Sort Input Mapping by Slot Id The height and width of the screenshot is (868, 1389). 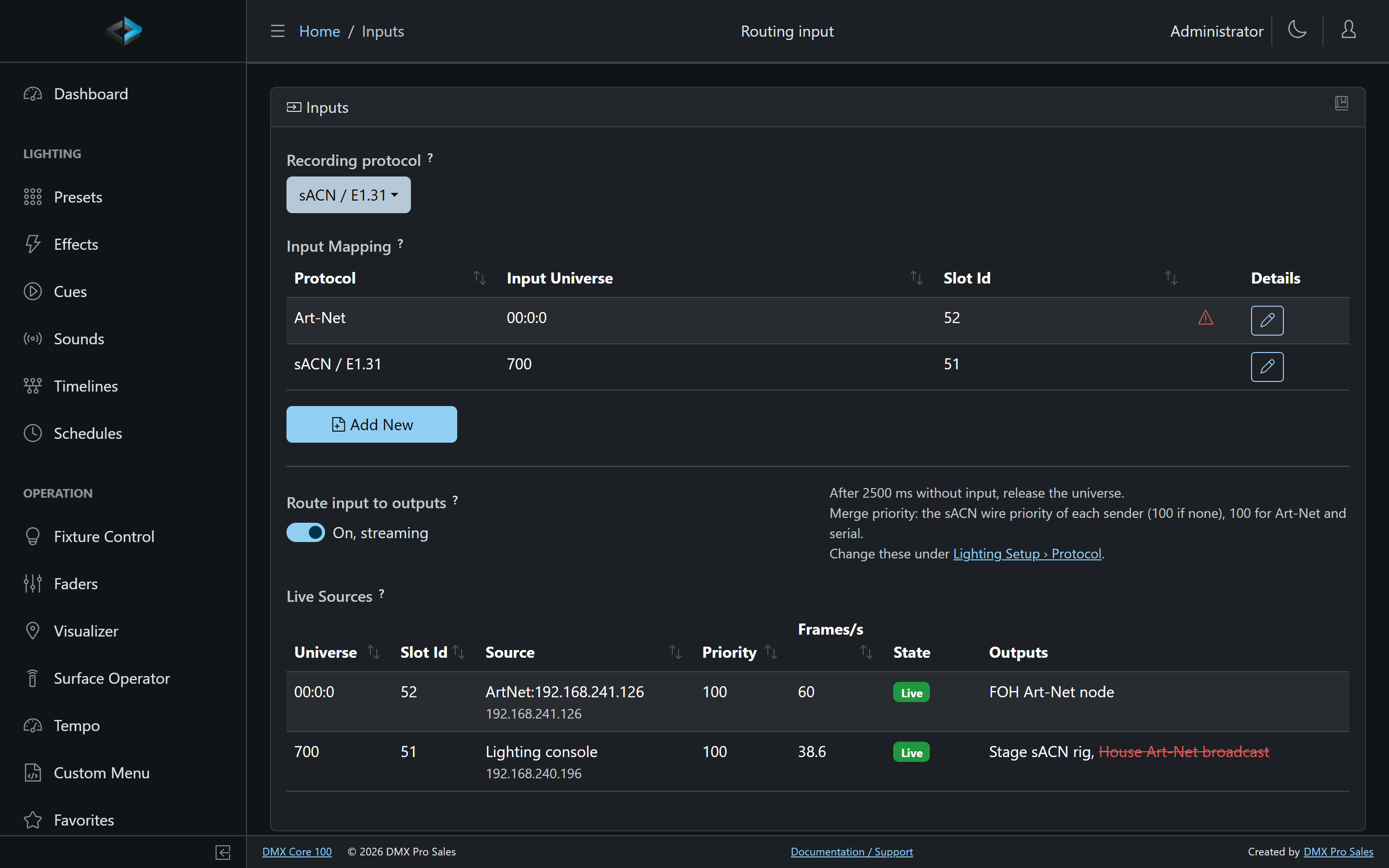point(1171,278)
